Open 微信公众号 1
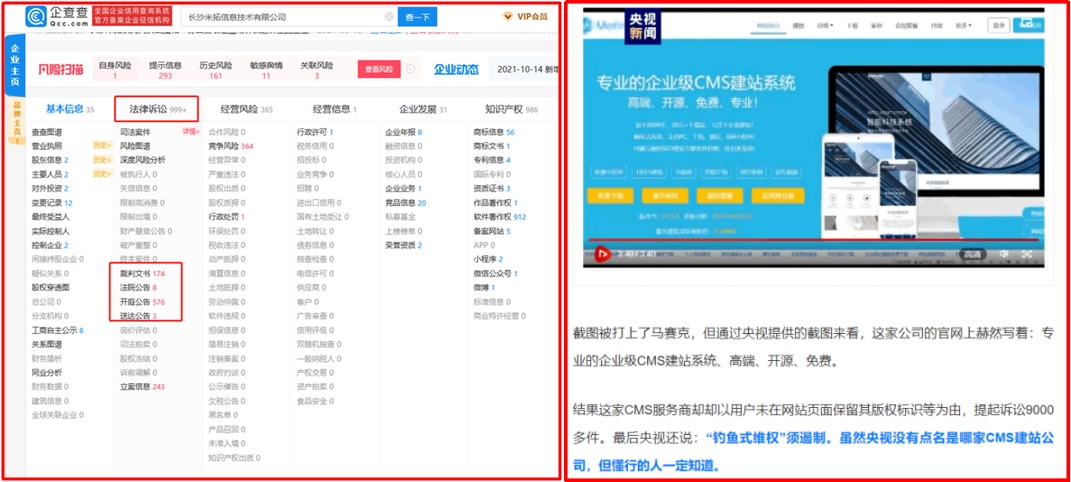 pyautogui.click(x=496, y=273)
